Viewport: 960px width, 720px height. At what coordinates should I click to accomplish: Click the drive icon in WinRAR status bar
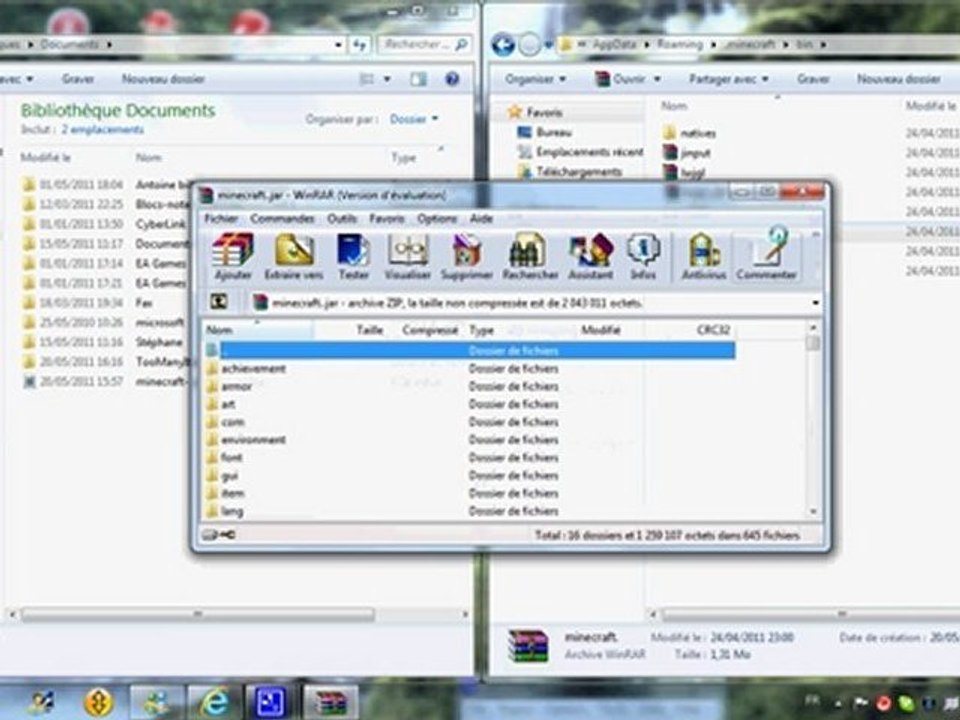tap(210, 535)
